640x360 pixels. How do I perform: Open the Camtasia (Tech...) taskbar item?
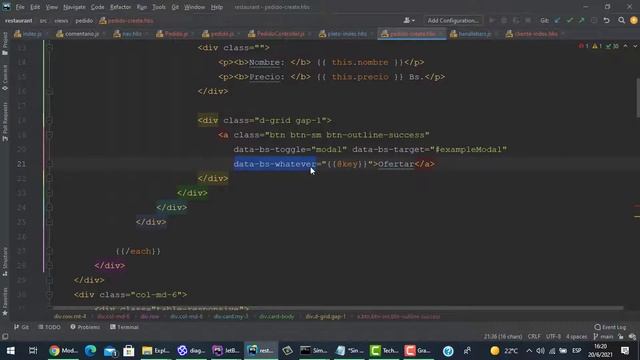point(384,351)
